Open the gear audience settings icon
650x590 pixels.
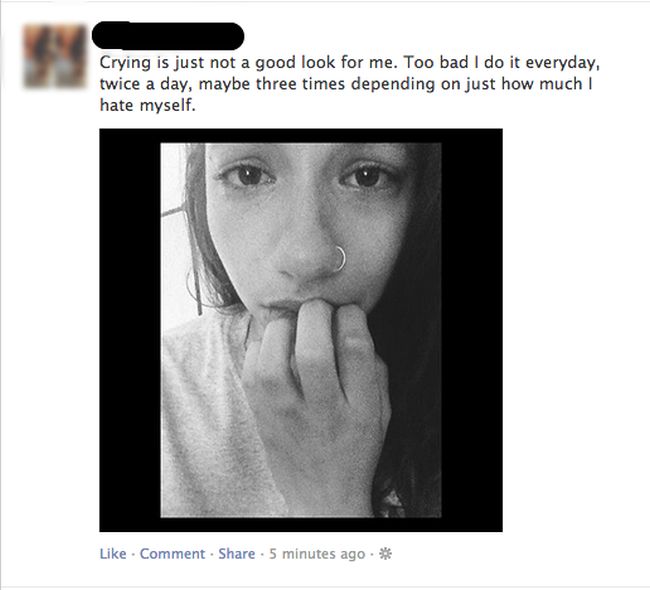(x=386, y=554)
